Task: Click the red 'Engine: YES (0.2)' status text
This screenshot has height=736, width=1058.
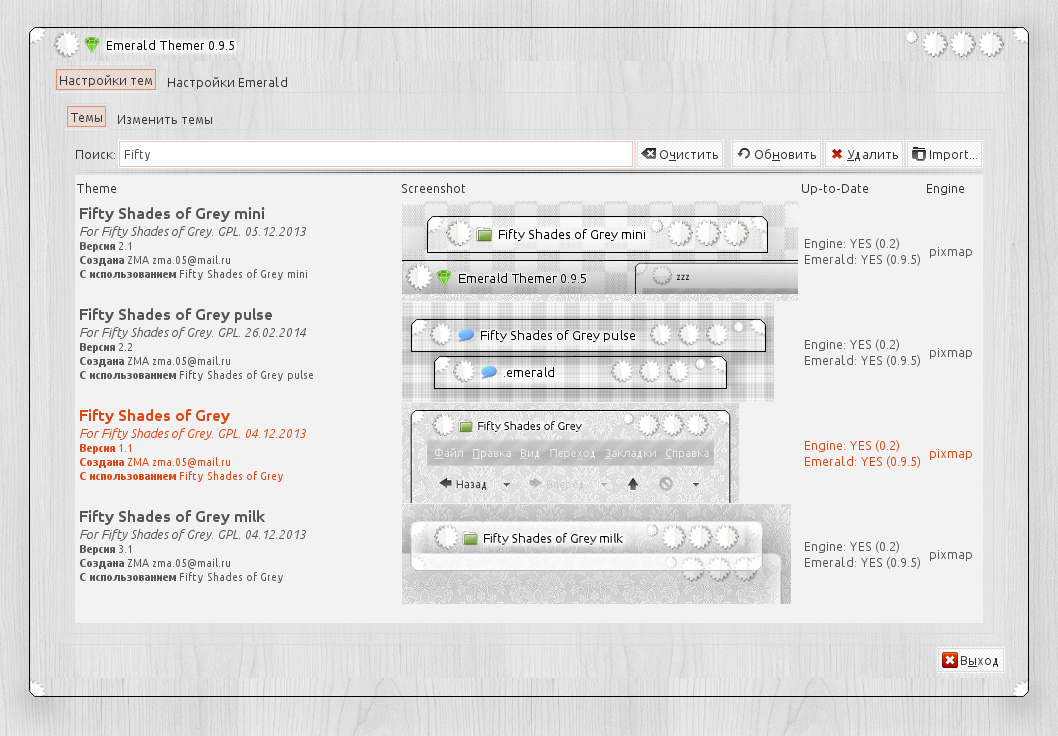Action: click(852, 446)
